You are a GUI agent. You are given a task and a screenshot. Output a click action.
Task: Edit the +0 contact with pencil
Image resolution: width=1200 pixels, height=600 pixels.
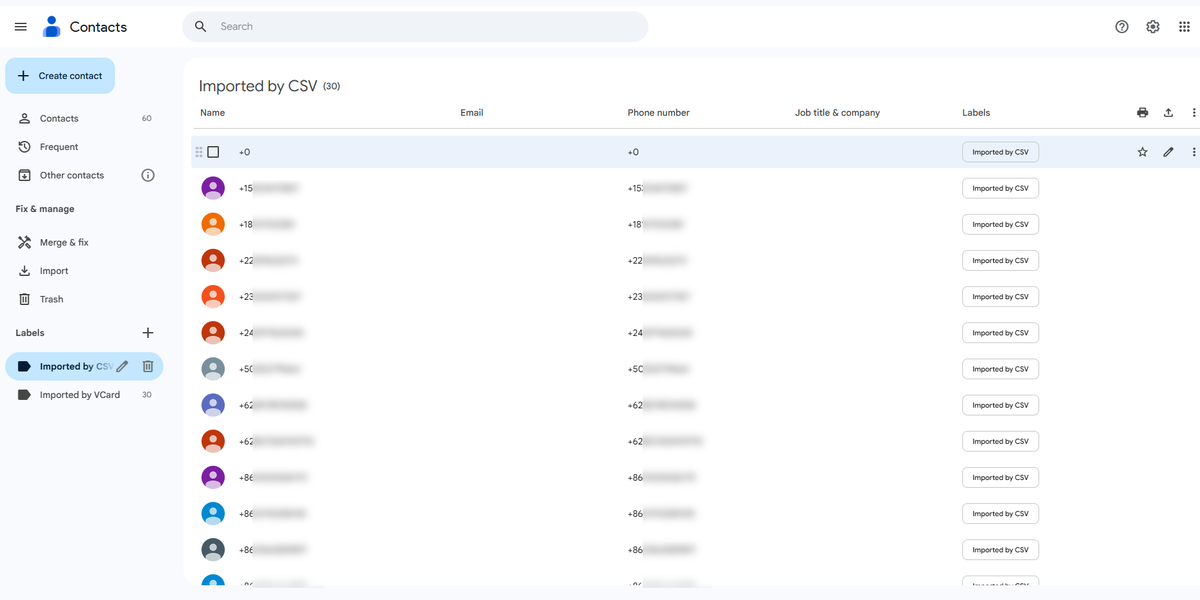(x=1168, y=152)
